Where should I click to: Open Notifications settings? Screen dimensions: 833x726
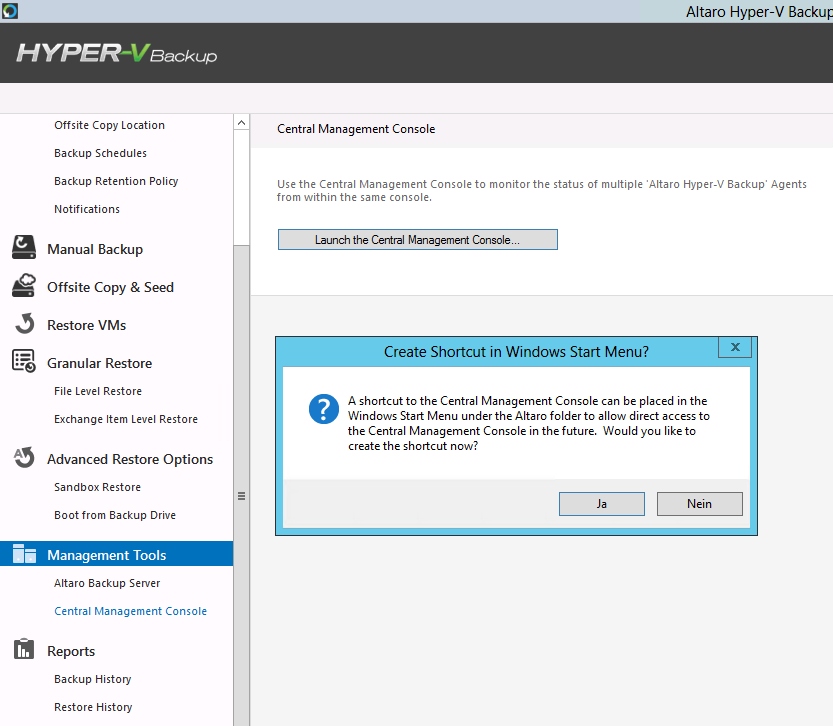coord(87,209)
